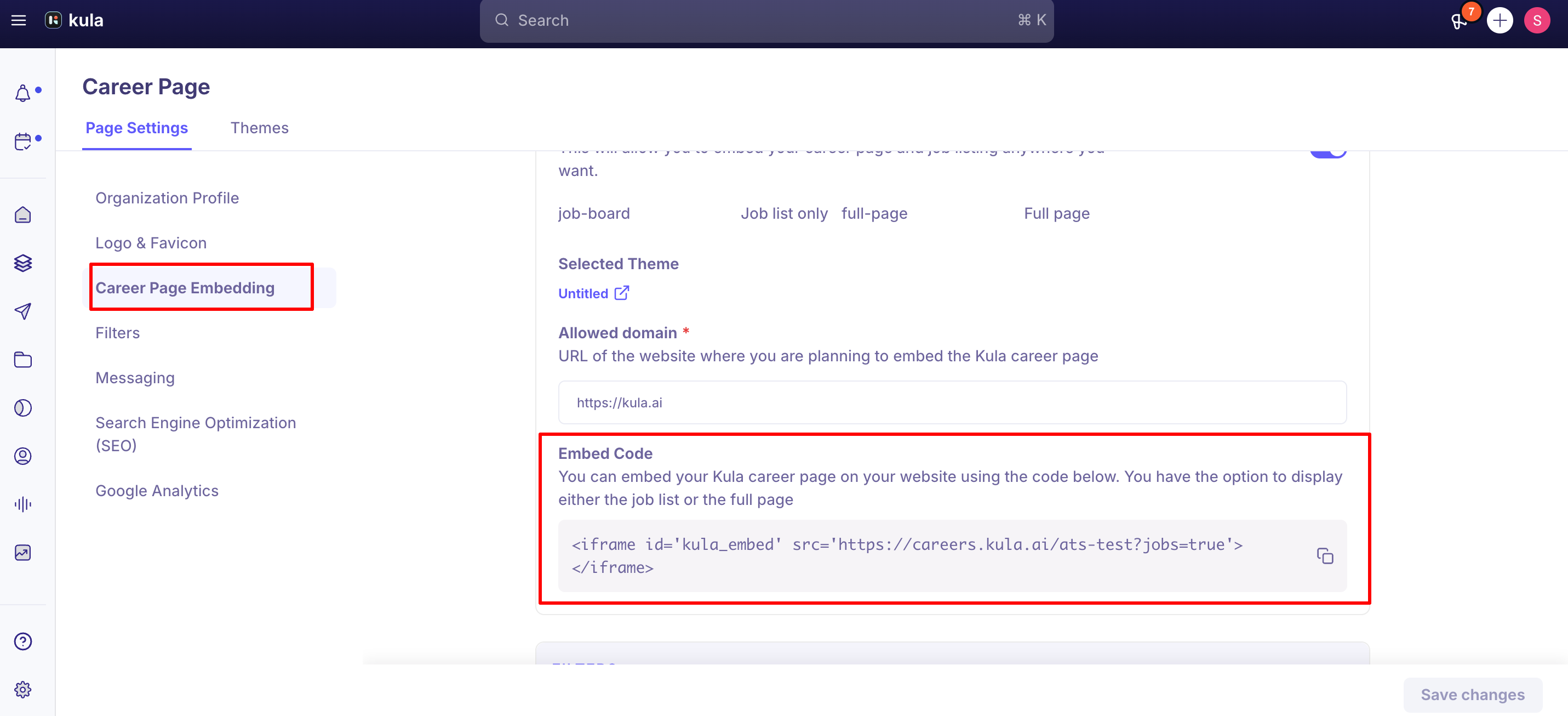Open the half-circle sidebar icon
The image size is (1568, 716).
pyautogui.click(x=23, y=408)
